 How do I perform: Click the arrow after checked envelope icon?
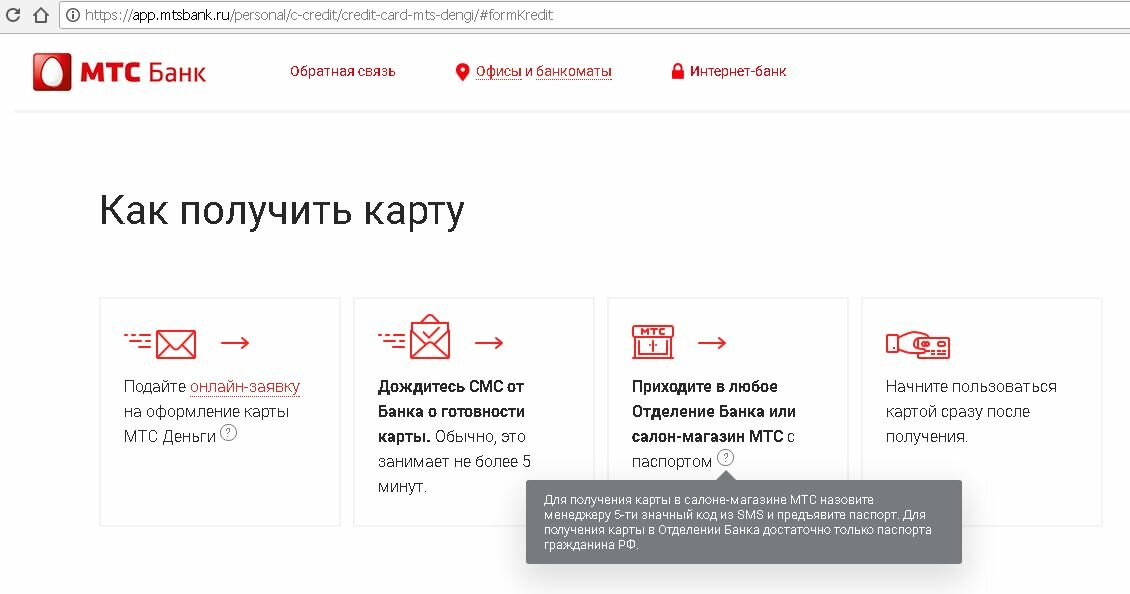pyautogui.click(x=489, y=343)
